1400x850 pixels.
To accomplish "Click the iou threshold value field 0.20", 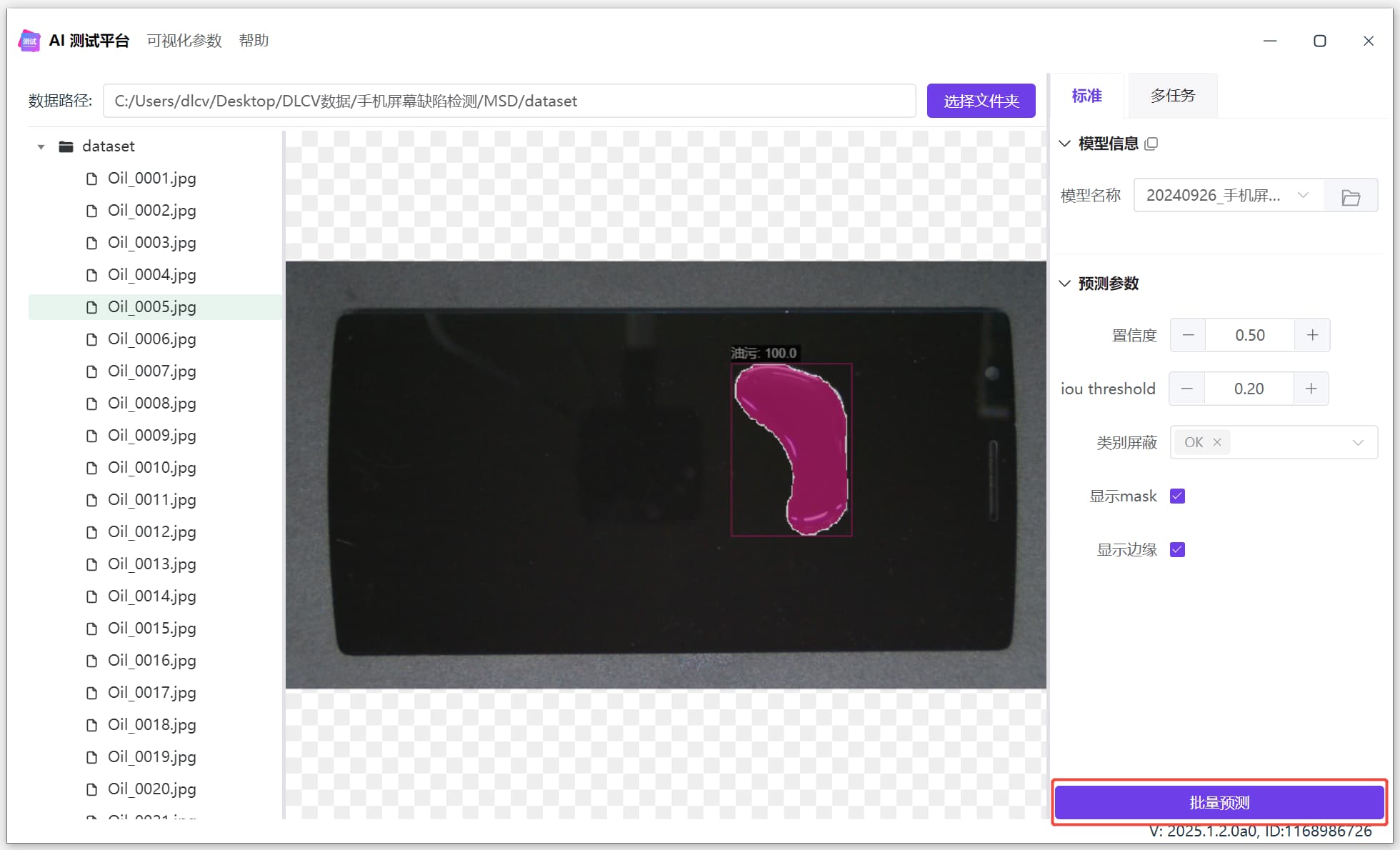I will coord(1249,389).
